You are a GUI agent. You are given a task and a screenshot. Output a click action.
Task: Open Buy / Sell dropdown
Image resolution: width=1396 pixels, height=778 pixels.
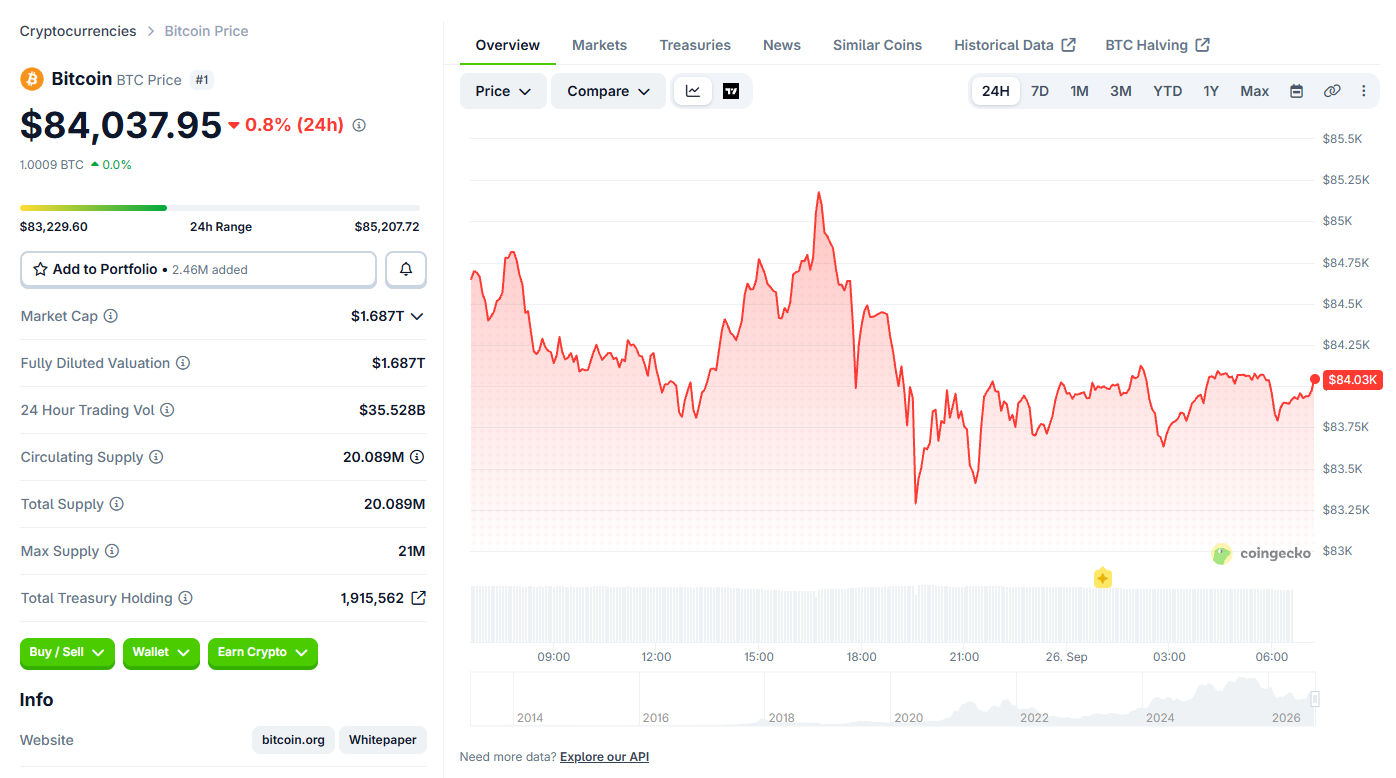pyautogui.click(x=67, y=652)
